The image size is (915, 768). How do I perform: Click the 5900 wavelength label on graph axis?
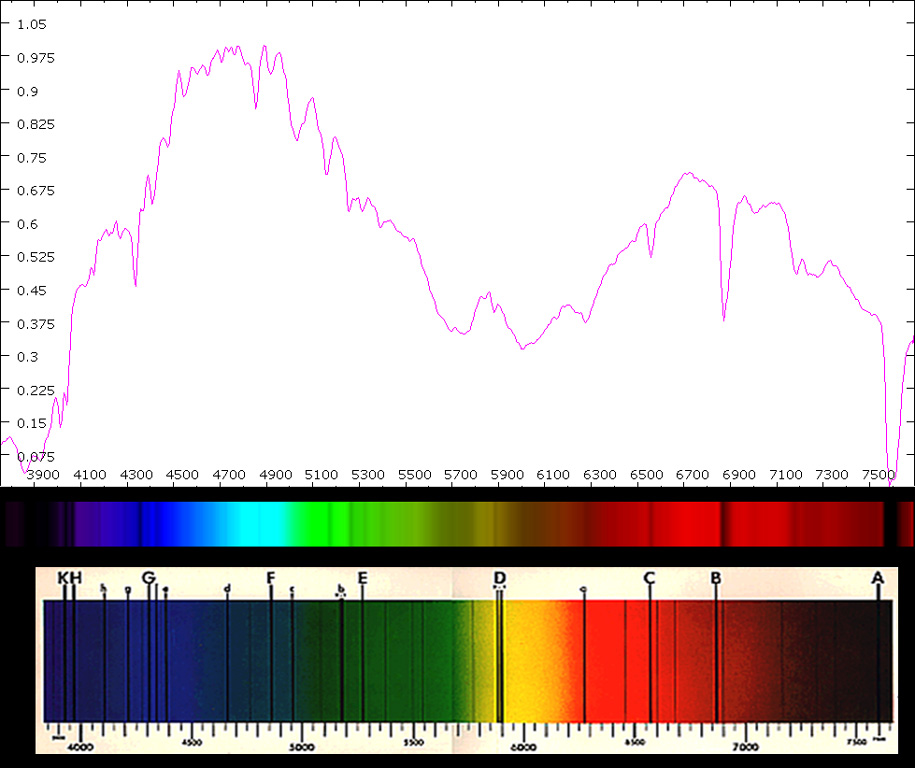507,475
